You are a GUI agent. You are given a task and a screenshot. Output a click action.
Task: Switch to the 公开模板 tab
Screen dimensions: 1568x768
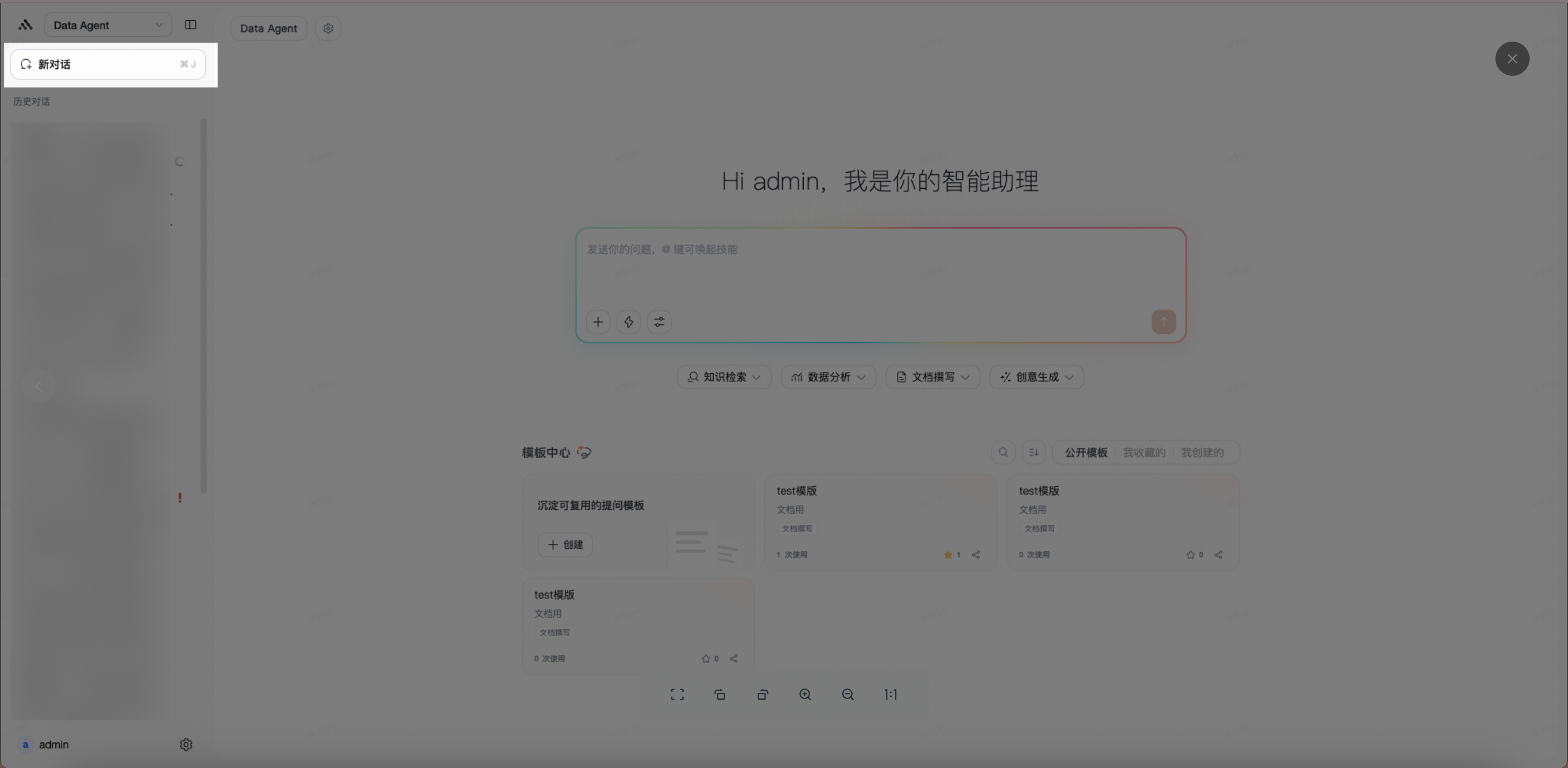click(1085, 452)
